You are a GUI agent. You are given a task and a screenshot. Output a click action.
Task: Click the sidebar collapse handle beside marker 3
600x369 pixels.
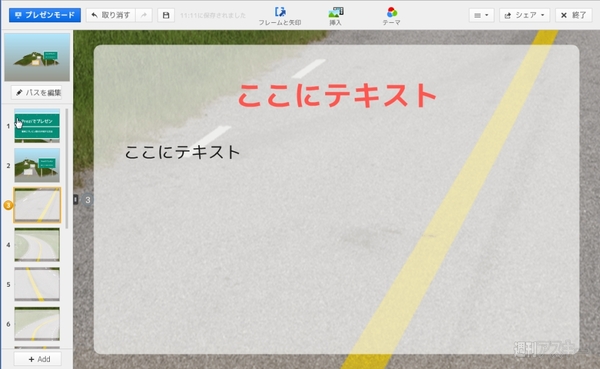tap(76, 199)
